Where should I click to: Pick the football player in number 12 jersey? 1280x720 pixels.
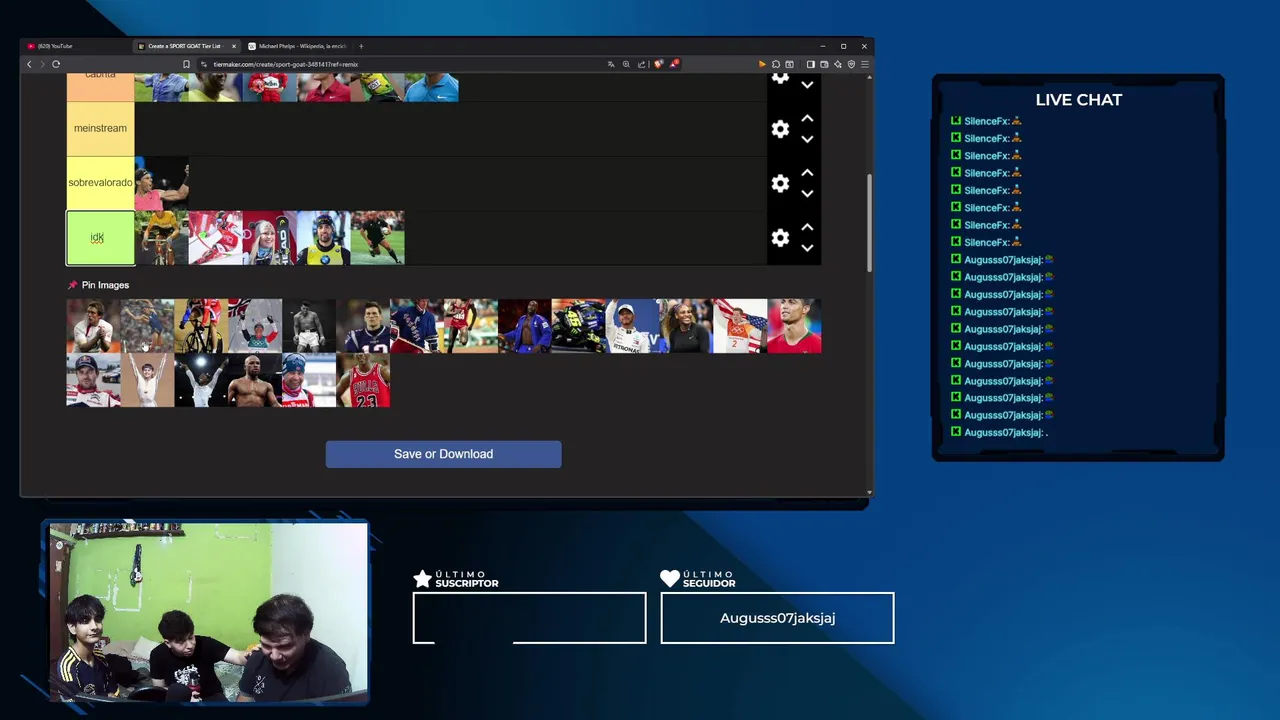[363, 326]
